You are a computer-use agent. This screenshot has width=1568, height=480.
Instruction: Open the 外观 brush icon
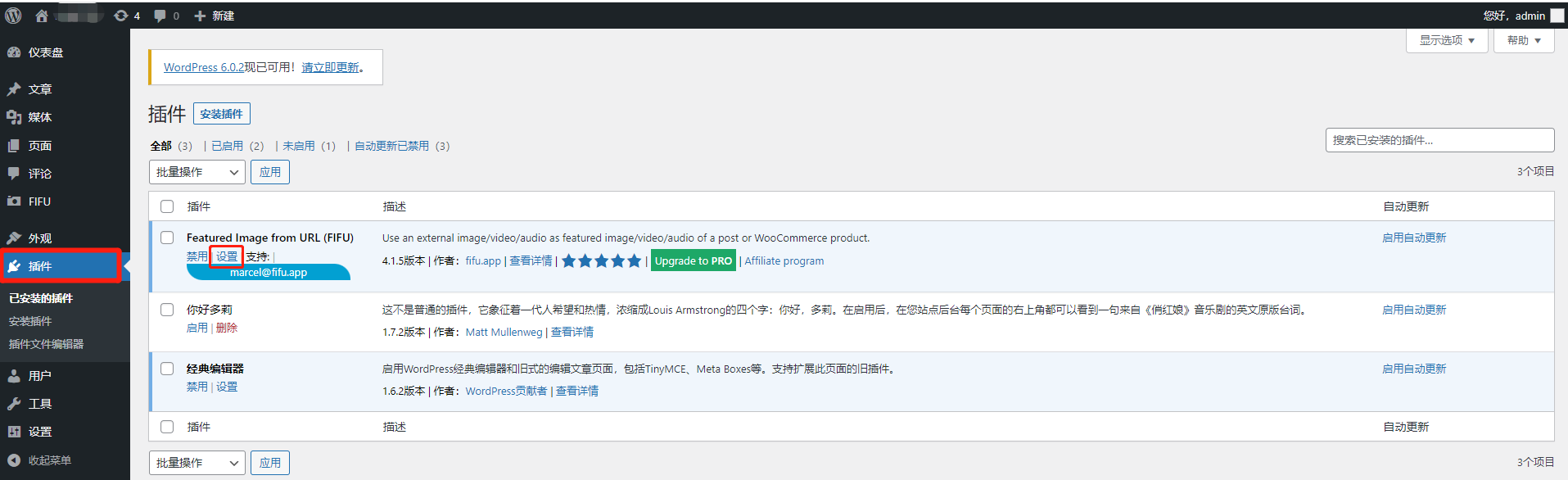click(x=14, y=238)
